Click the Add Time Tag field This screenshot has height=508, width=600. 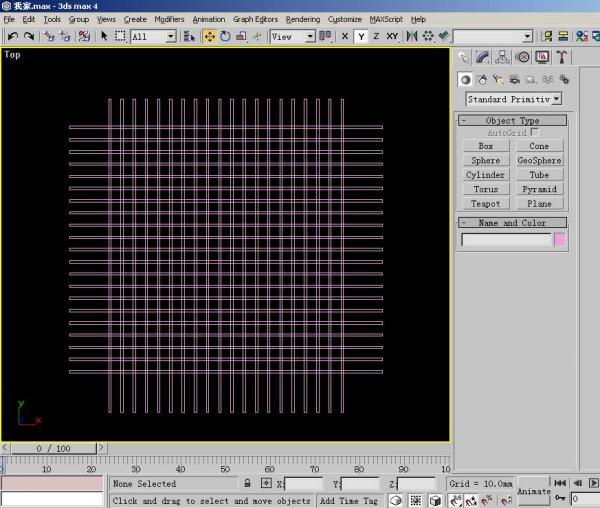coord(349,500)
